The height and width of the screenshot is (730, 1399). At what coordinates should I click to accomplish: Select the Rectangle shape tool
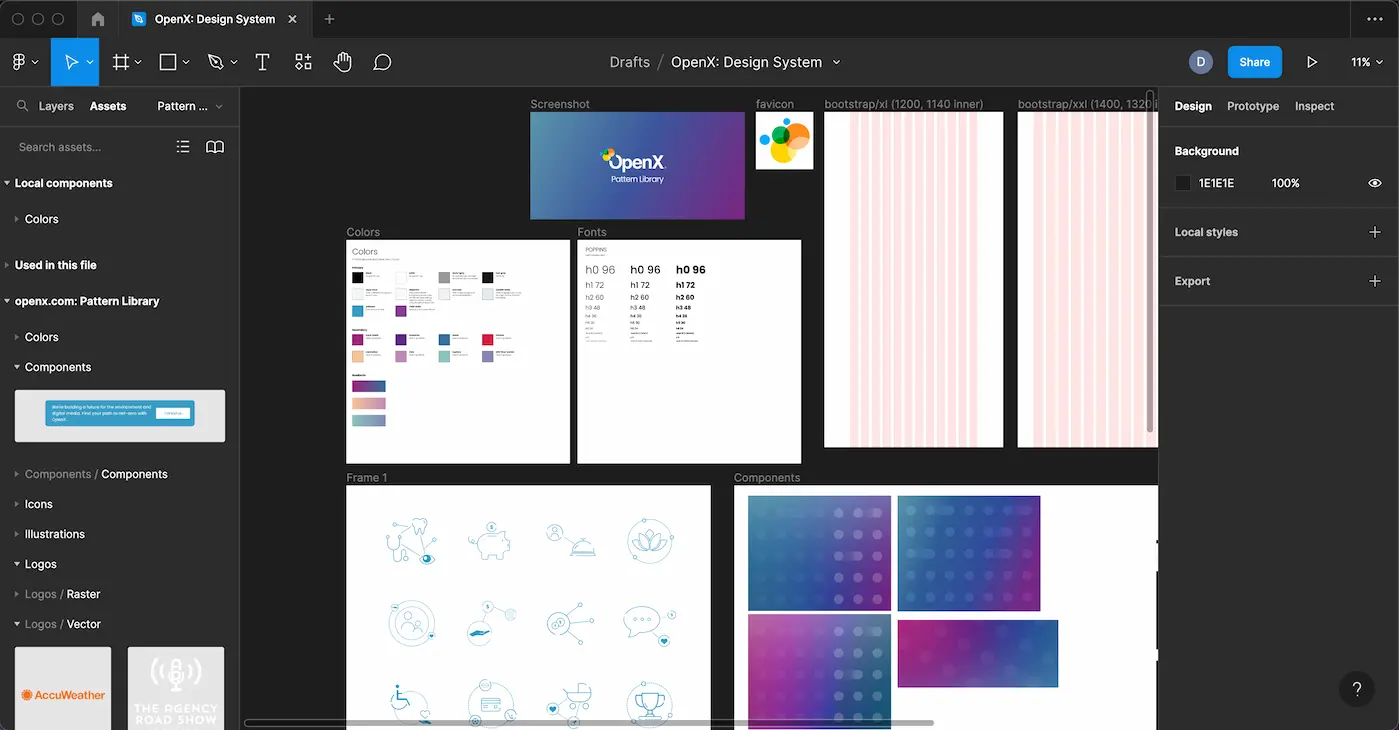point(168,62)
